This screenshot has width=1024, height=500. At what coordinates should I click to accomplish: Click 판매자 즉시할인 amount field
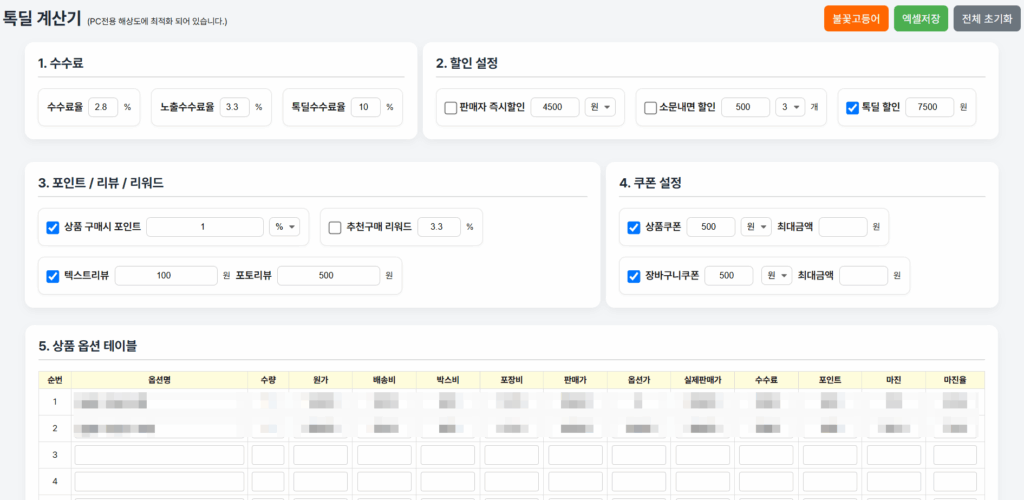[555, 108]
